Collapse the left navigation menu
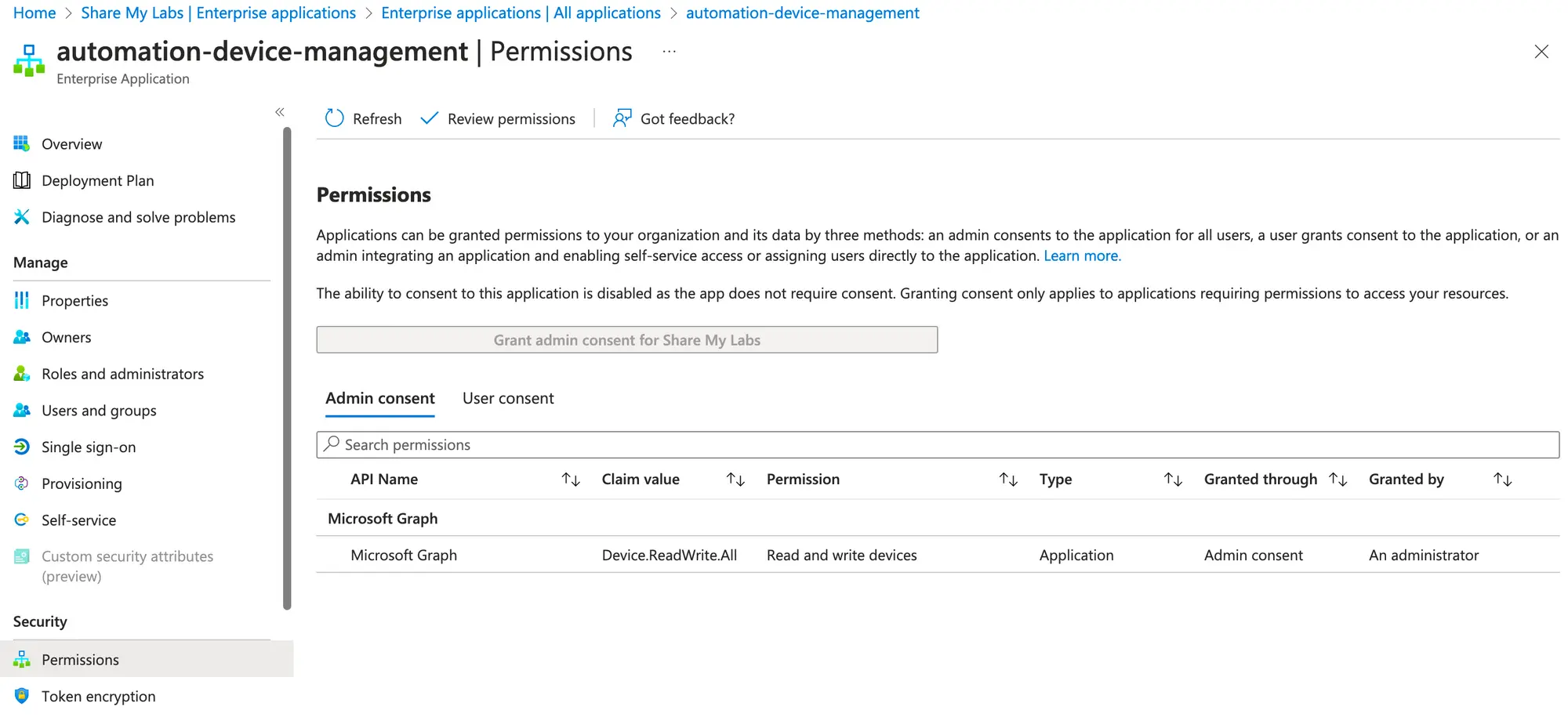Image resolution: width=1568 pixels, height=717 pixels. point(280,112)
